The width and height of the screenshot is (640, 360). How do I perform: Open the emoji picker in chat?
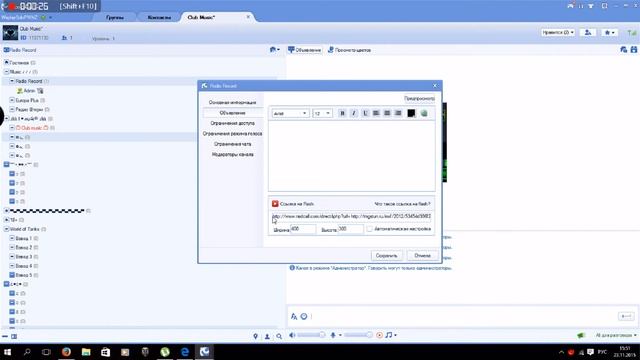click(x=304, y=316)
